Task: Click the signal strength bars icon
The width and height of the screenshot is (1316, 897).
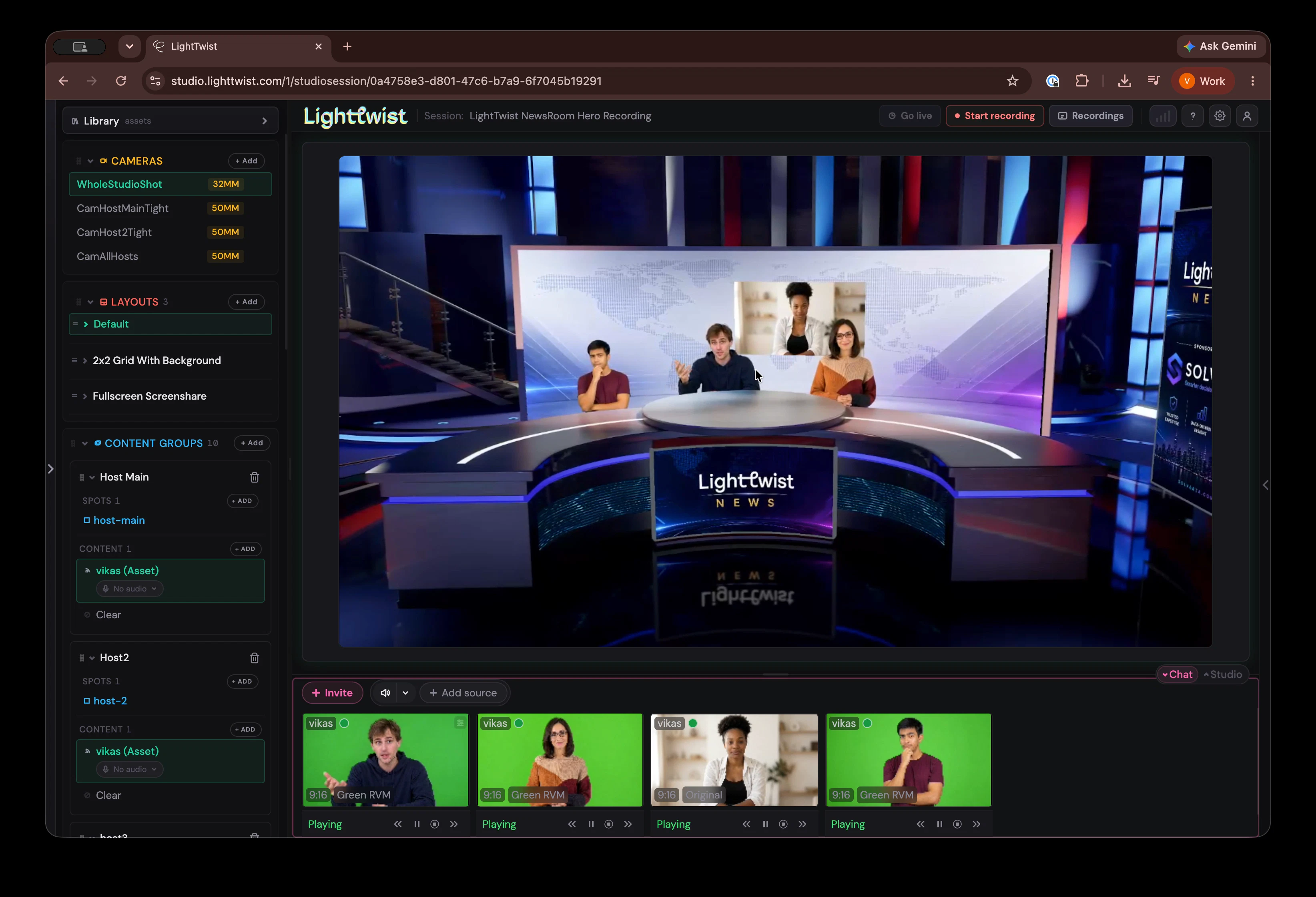Action: click(x=1163, y=116)
